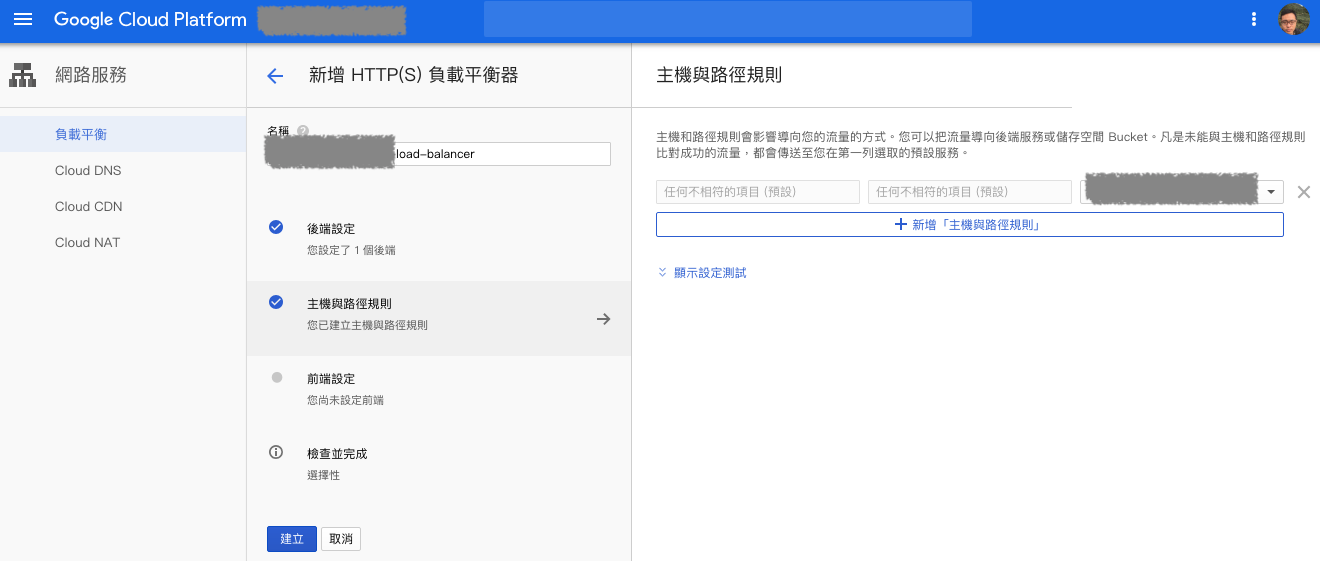Expand 顯示設定測試 section
This screenshot has height=561, width=1320.
click(x=702, y=273)
